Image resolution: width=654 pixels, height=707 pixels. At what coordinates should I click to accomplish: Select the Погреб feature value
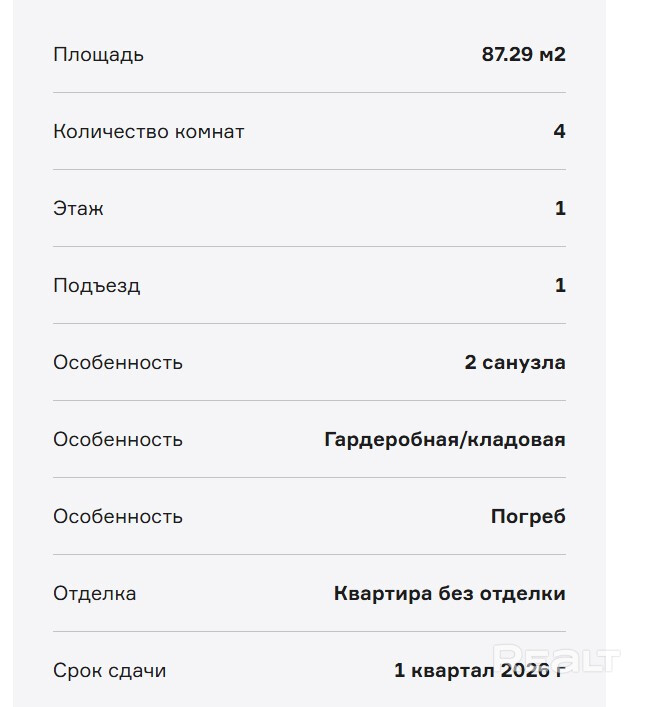coord(527,517)
